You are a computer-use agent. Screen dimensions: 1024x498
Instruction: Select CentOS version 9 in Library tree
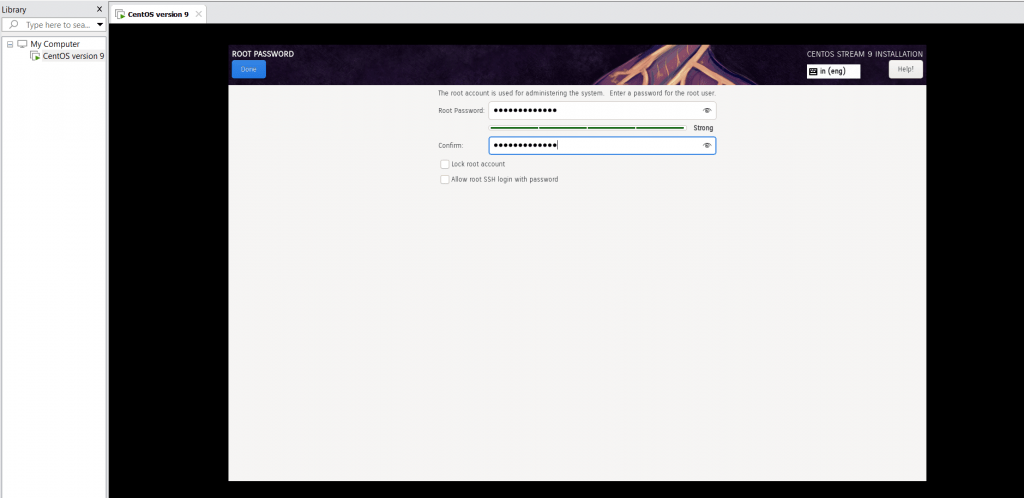pos(73,56)
